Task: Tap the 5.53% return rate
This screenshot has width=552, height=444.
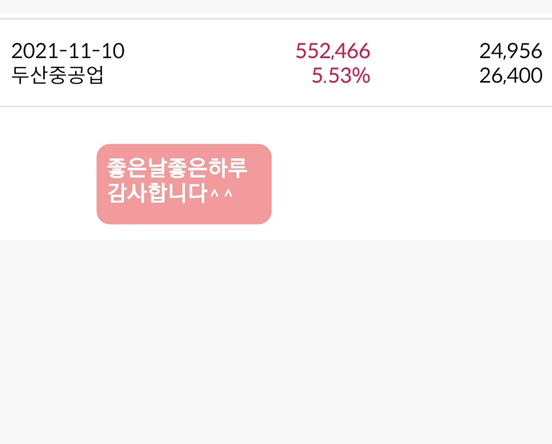Action: pyautogui.click(x=341, y=76)
